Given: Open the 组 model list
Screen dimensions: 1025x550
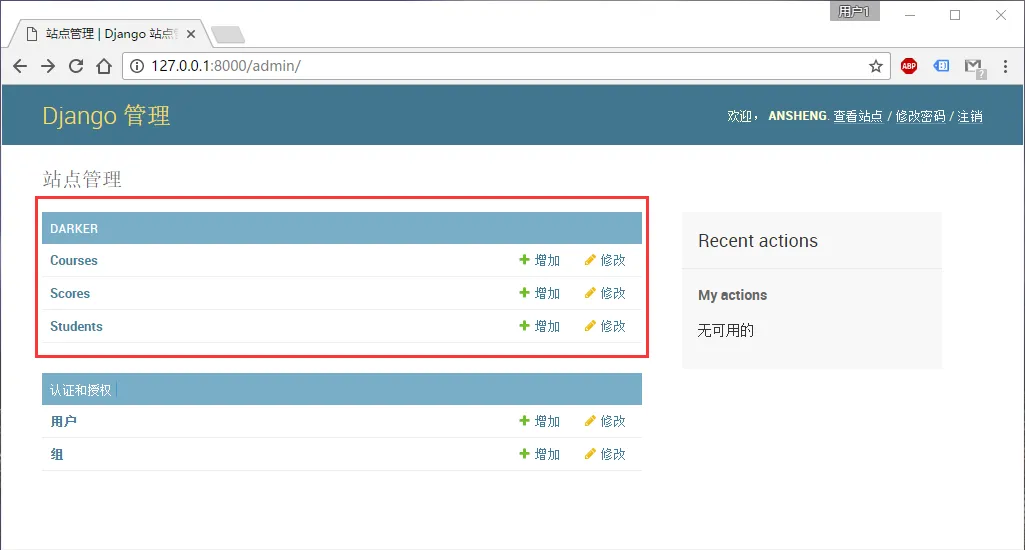Looking at the screenshot, I should pyautogui.click(x=57, y=455).
